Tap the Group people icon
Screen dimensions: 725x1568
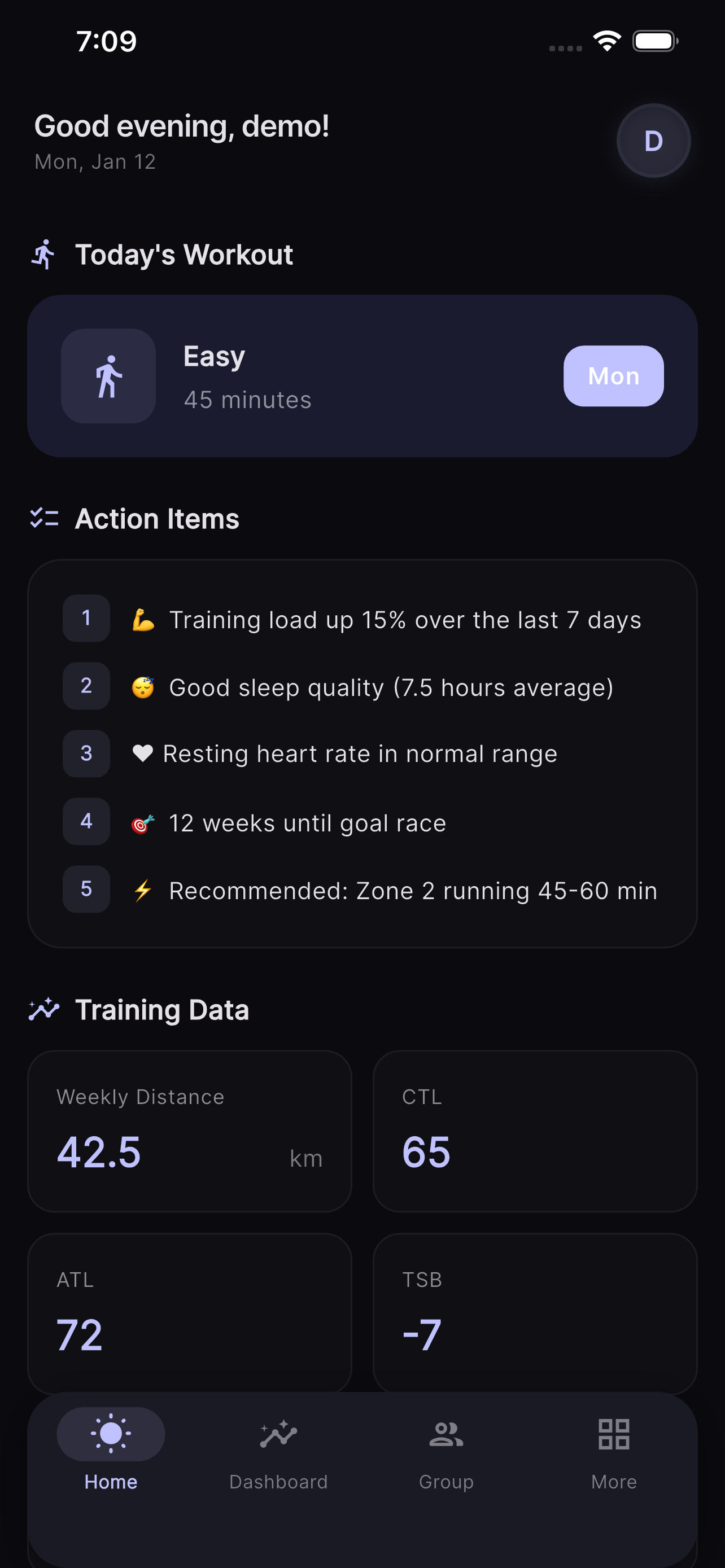coord(446,1434)
